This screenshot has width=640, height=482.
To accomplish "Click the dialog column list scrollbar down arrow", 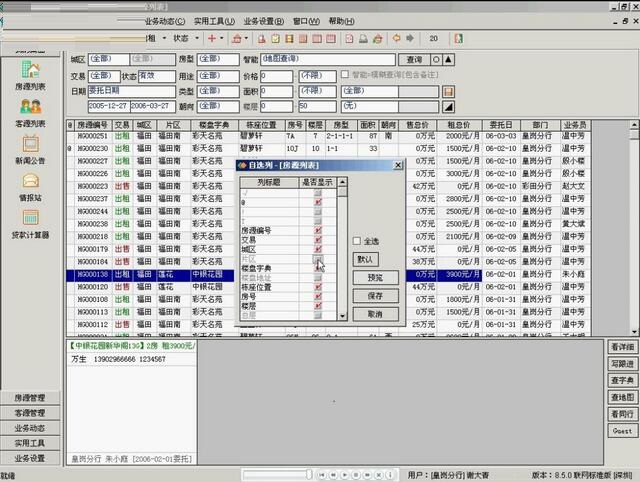I will [343, 315].
